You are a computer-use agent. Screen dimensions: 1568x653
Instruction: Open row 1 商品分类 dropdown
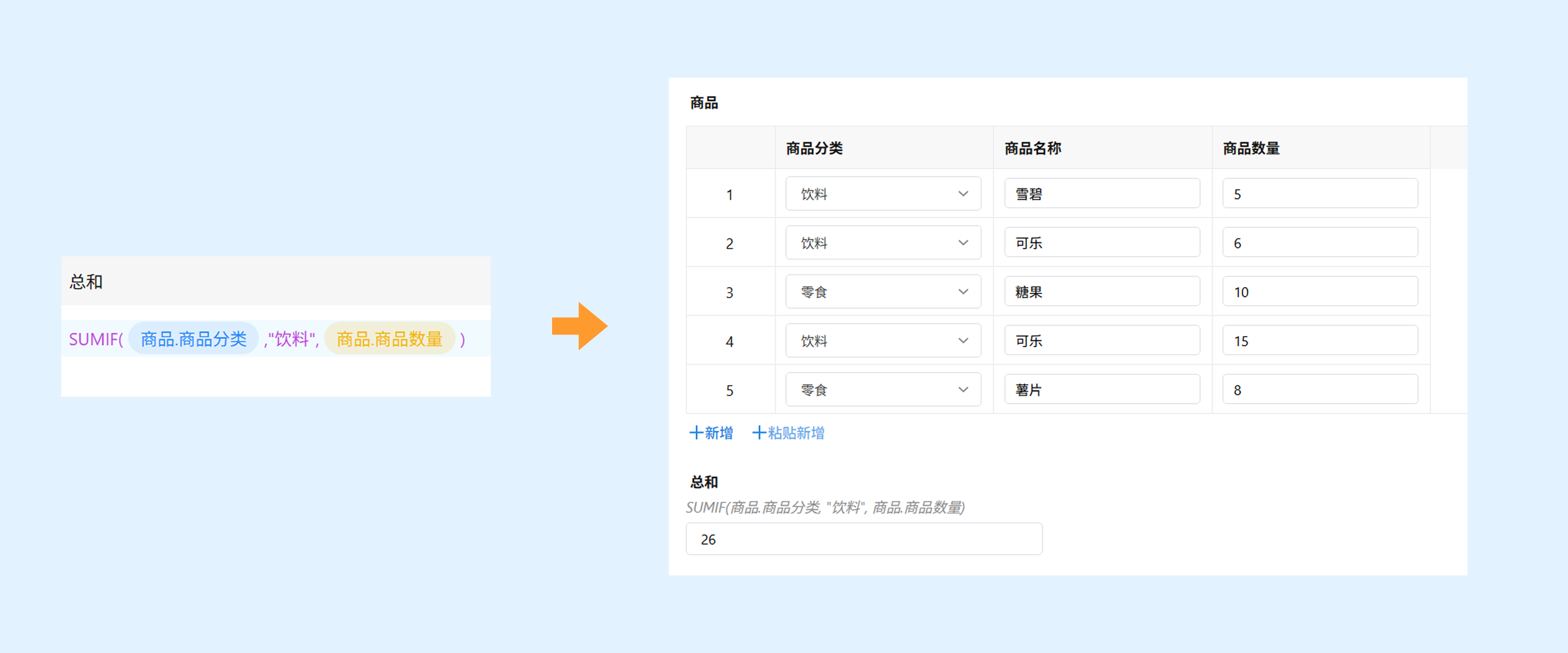pos(882,194)
